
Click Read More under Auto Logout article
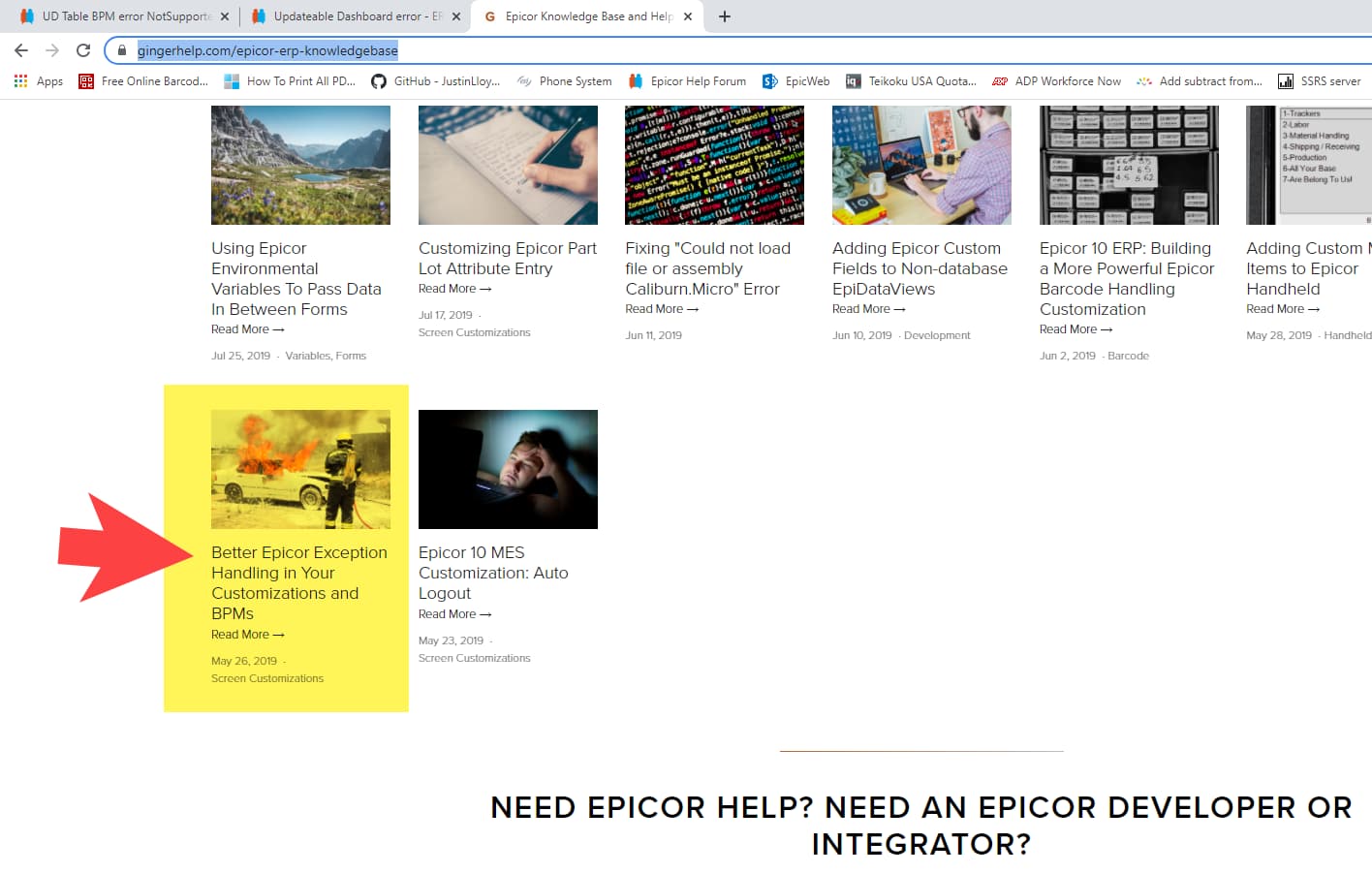(454, 614)
